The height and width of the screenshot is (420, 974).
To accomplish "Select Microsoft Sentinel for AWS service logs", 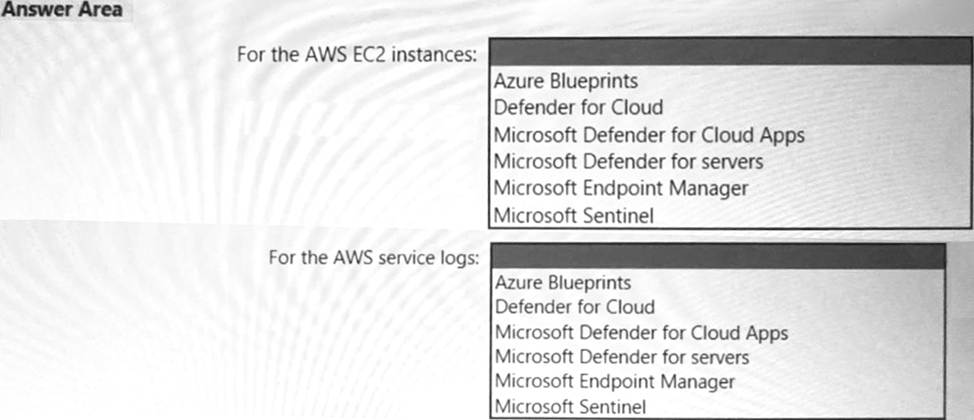I will tap(572, 406).
